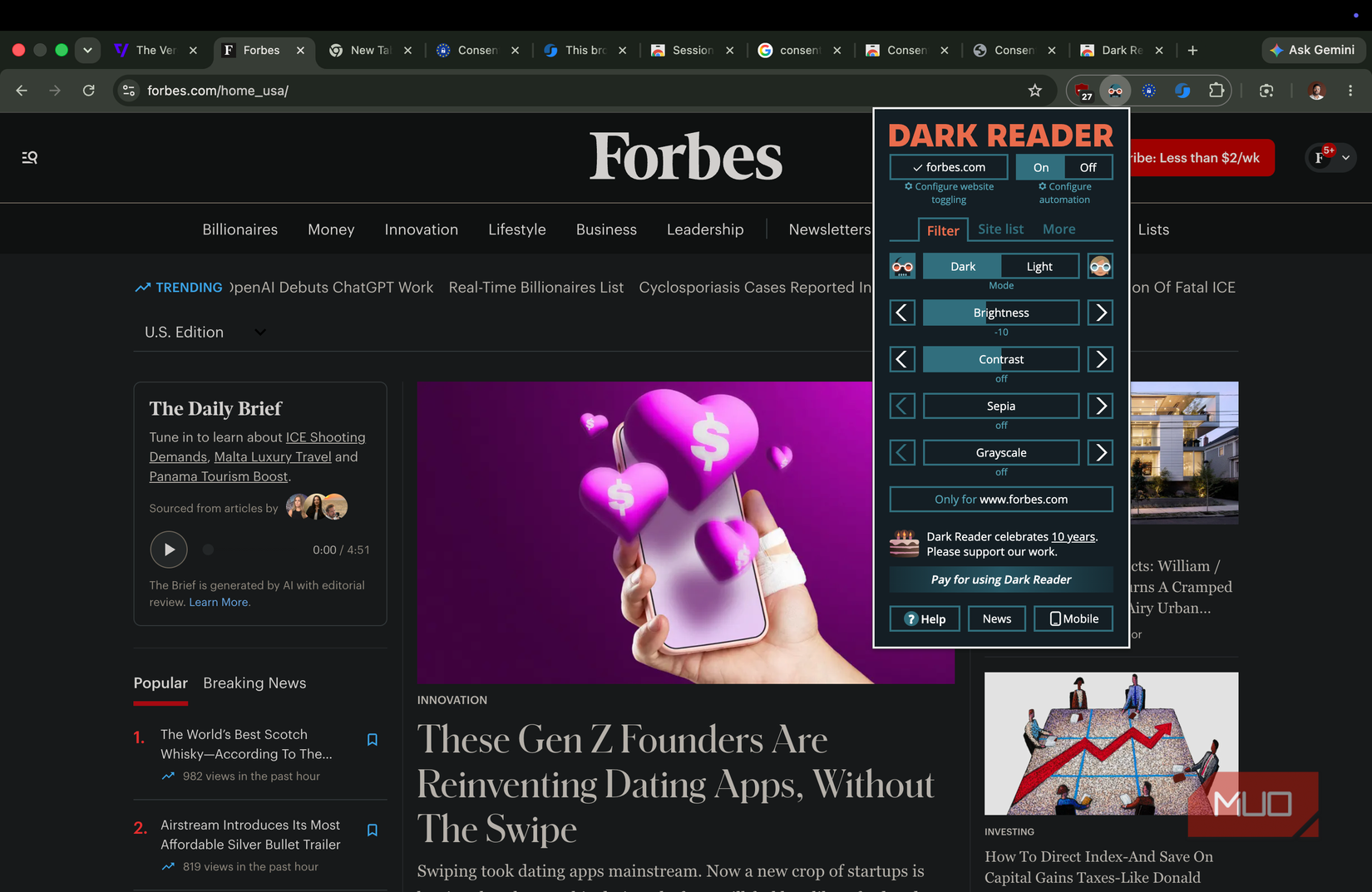1372x892 pixels.
Task: Bookmark the Airstream Silver Bullet Trailer article
Action: click(373, 830)
